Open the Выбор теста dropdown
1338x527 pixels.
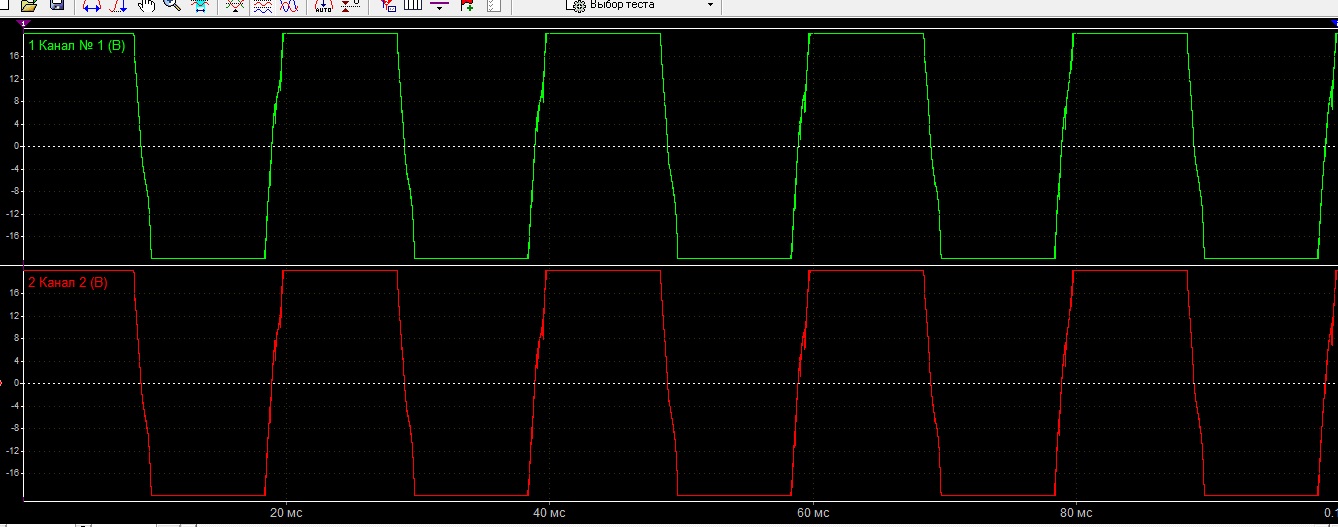click(x=642, y=5)
